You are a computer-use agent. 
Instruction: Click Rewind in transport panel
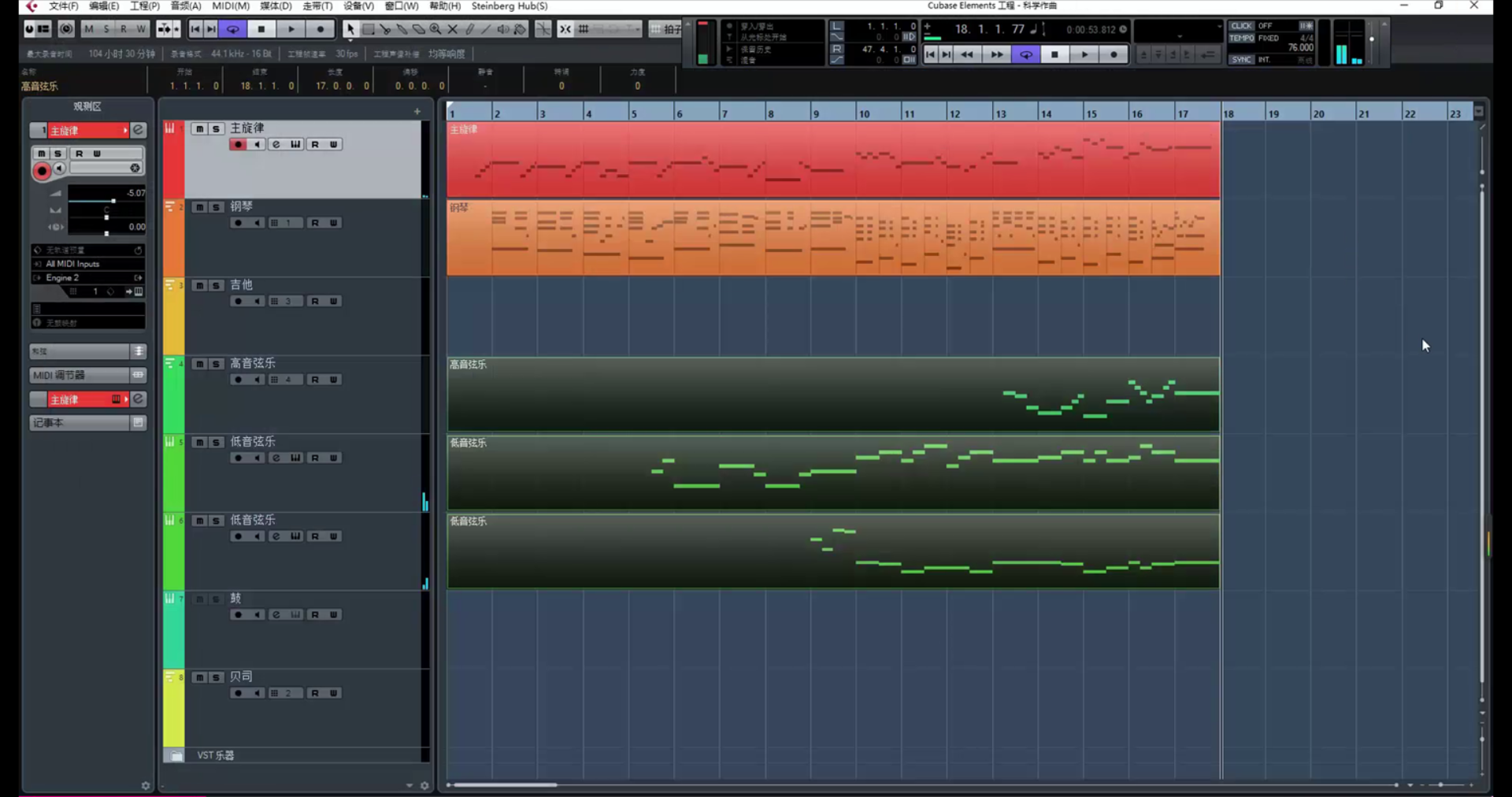[x=967, y=54]
